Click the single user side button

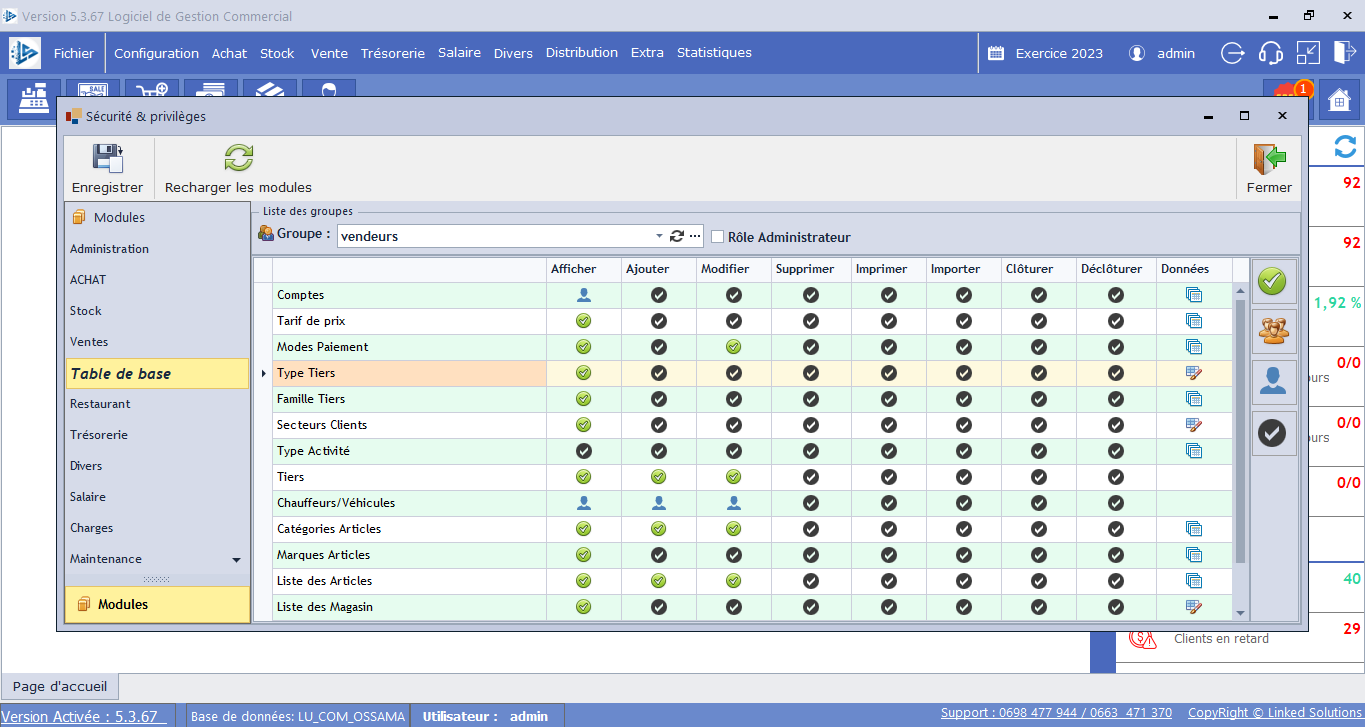point(1273,382)
